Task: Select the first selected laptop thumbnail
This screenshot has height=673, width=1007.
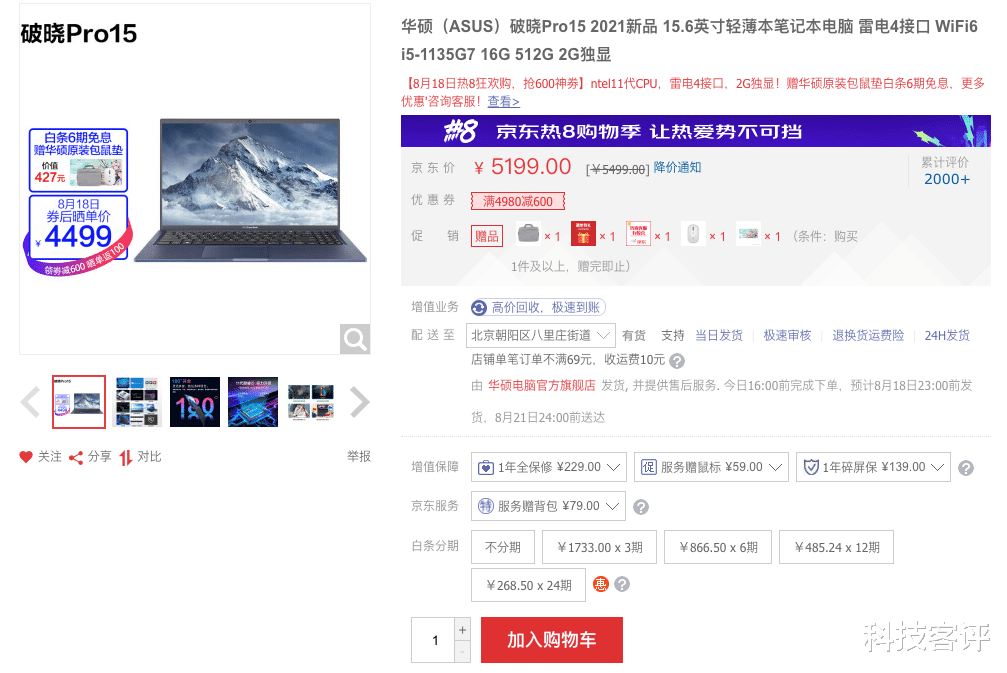Action: 79,402
